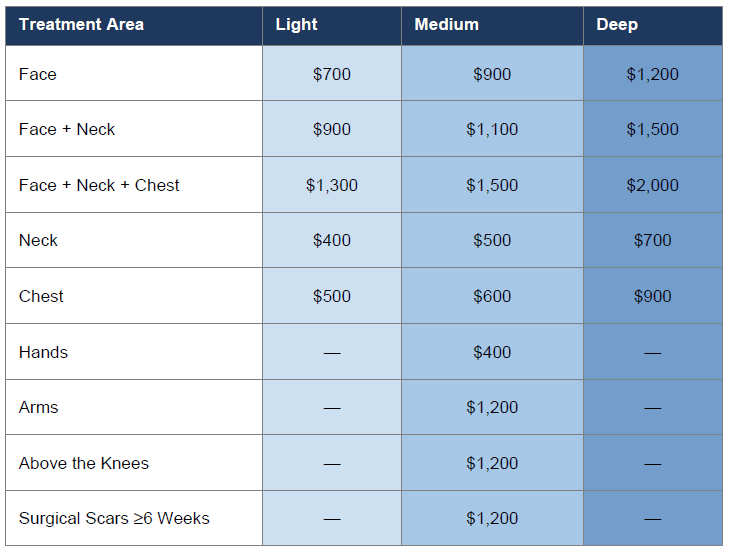
Task: Click the Arms row label
Action: (x=39, y=407)
